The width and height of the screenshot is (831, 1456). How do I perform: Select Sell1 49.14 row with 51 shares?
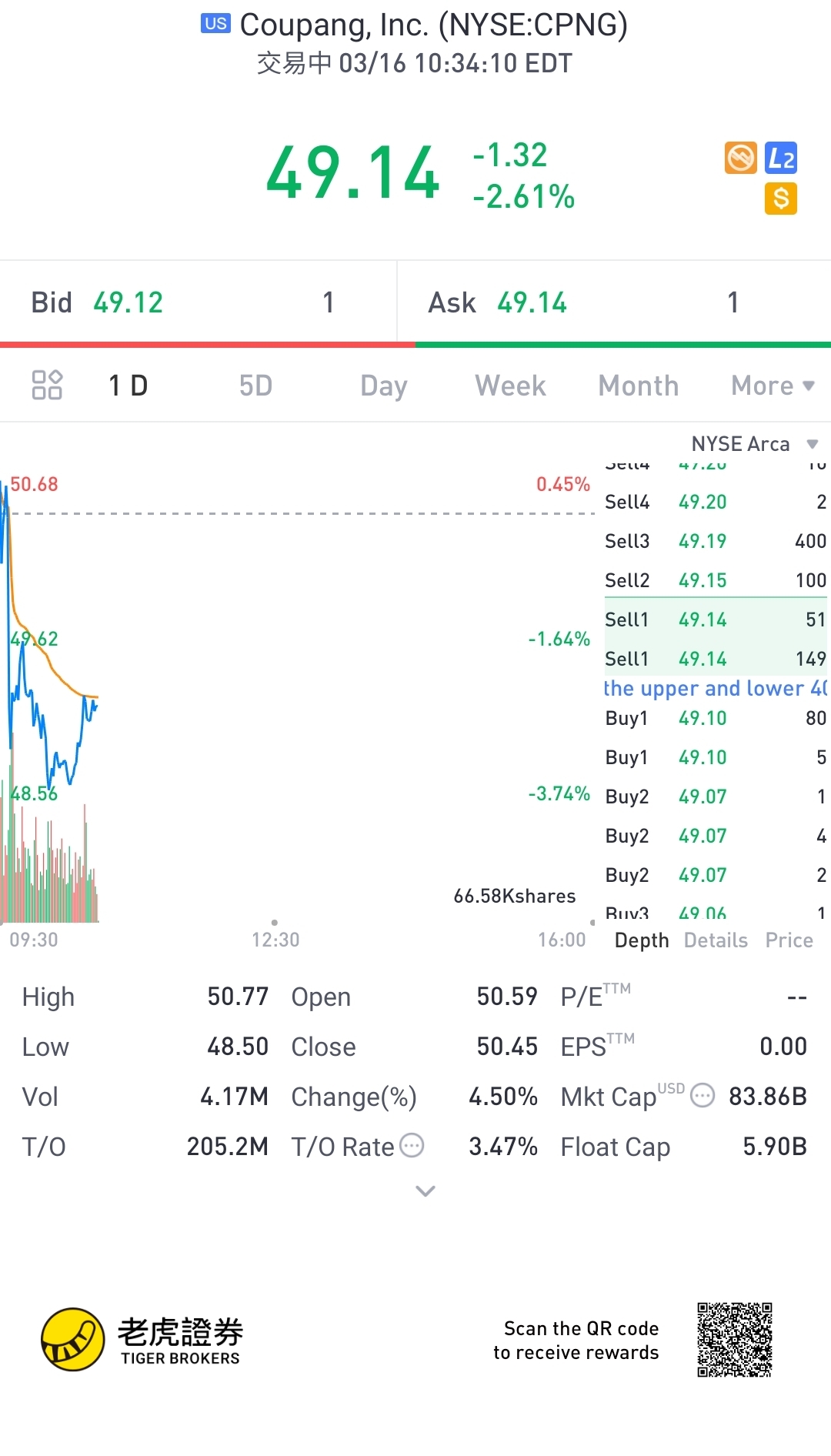716,619
